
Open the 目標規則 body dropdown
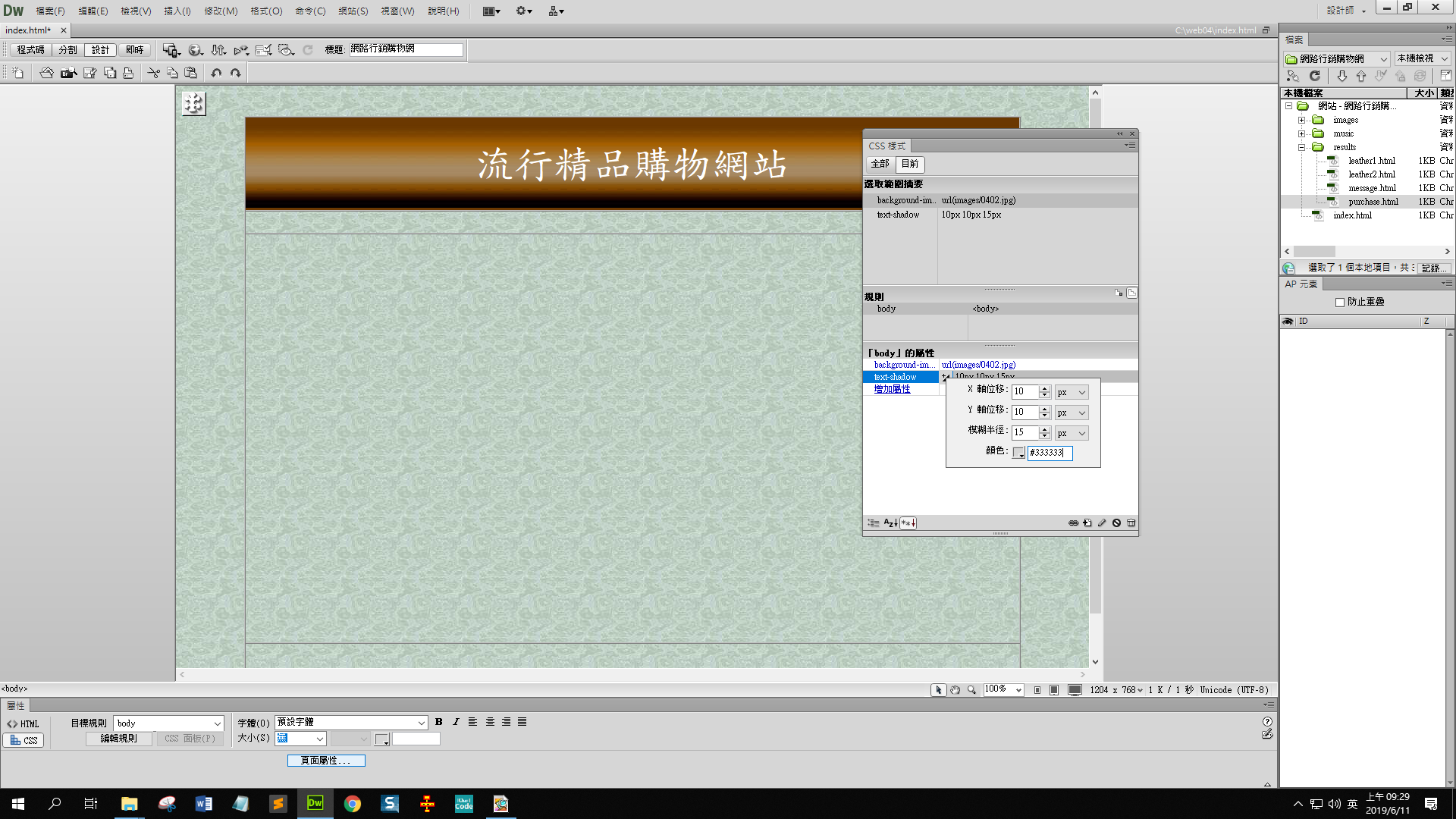[217, 723]
